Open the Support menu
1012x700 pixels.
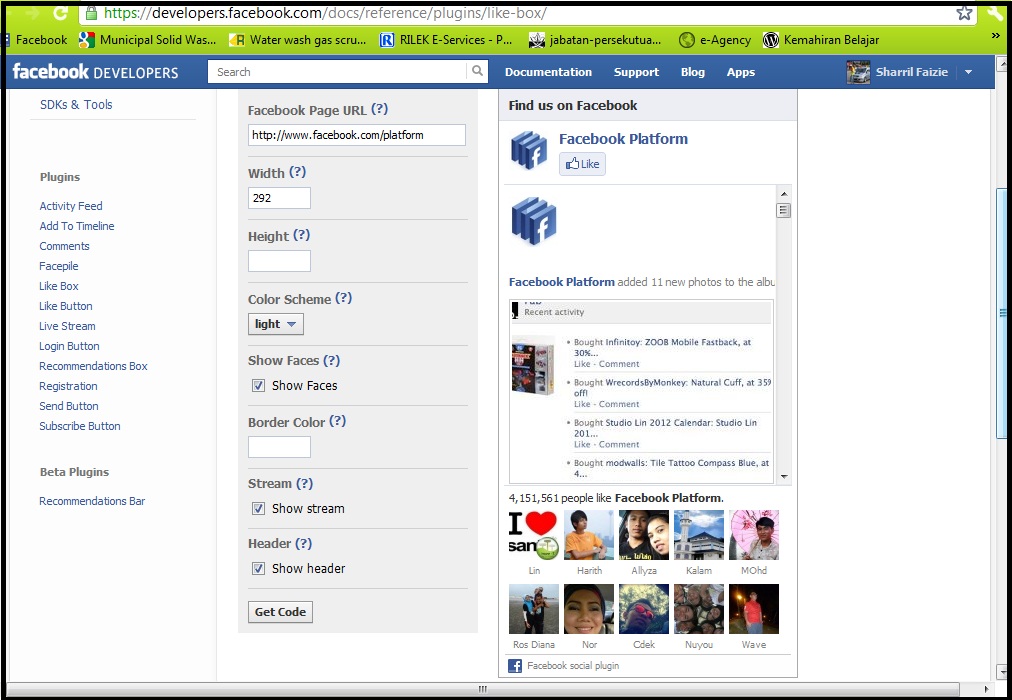tap(636, 72)
